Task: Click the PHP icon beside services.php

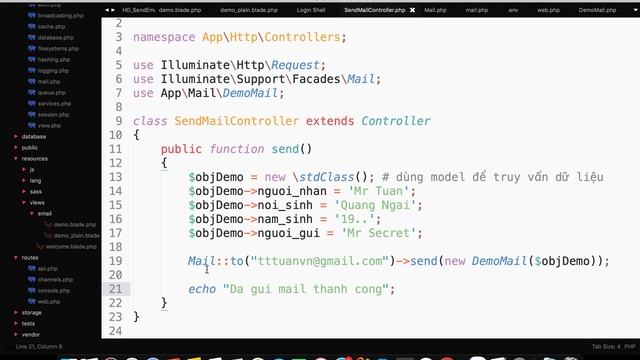Action: [x=31, y=104]
